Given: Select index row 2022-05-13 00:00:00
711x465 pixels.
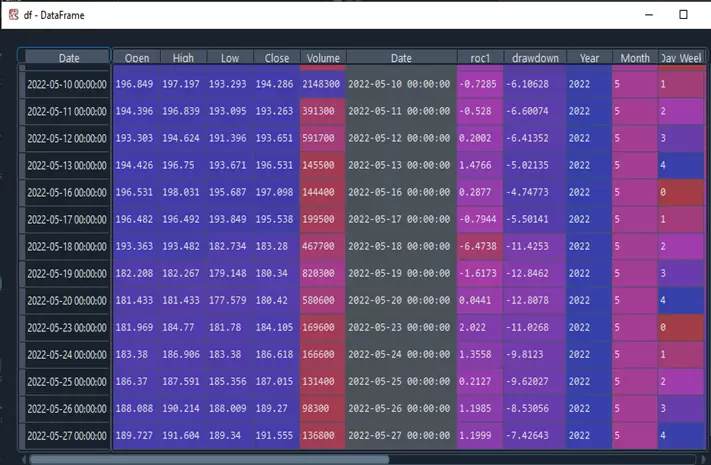Looking at the screenshot, I should (x=65, y=165).
